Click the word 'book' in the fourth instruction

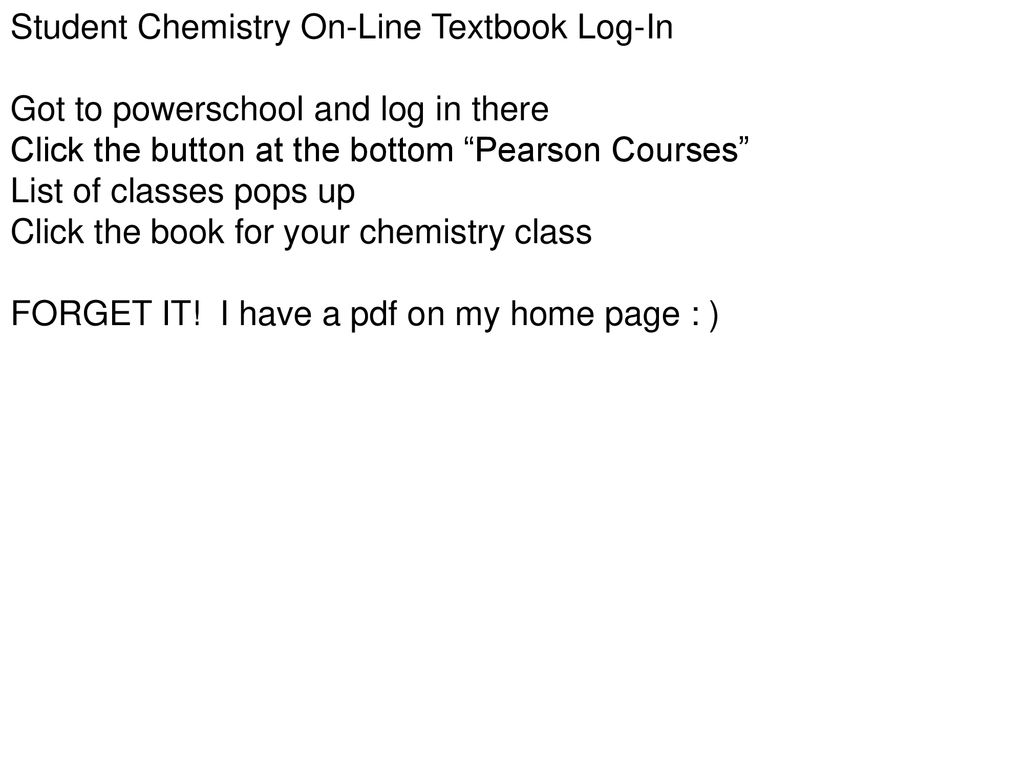[x=187, y=232]
